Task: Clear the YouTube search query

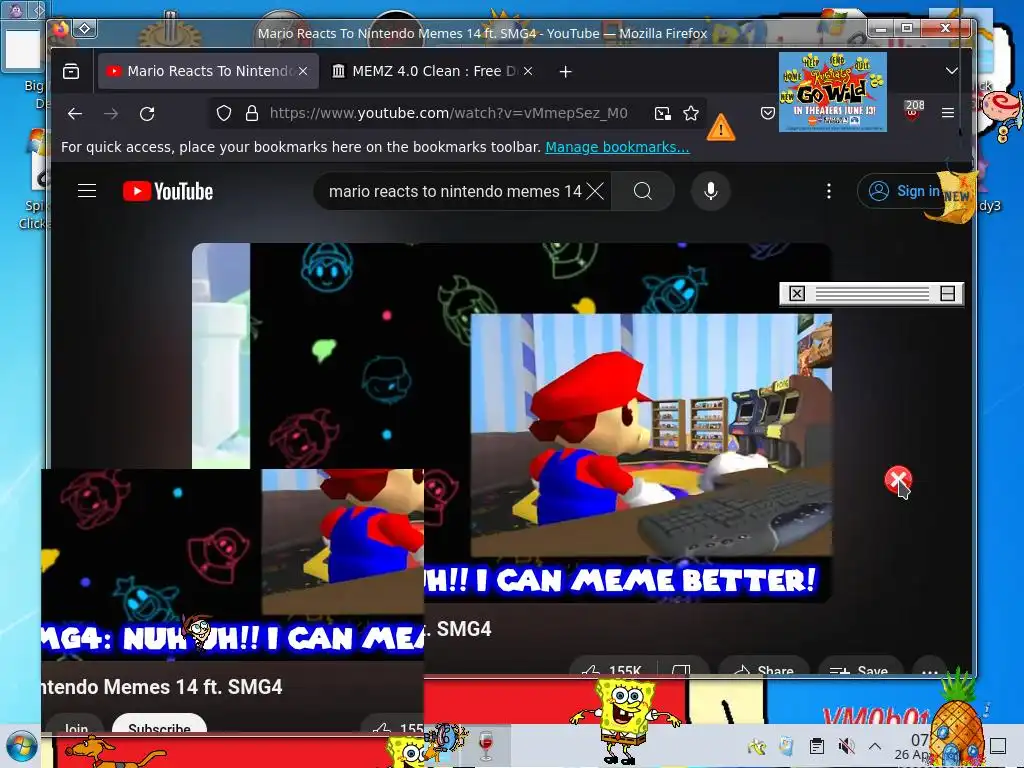Action: coord(595,191)
